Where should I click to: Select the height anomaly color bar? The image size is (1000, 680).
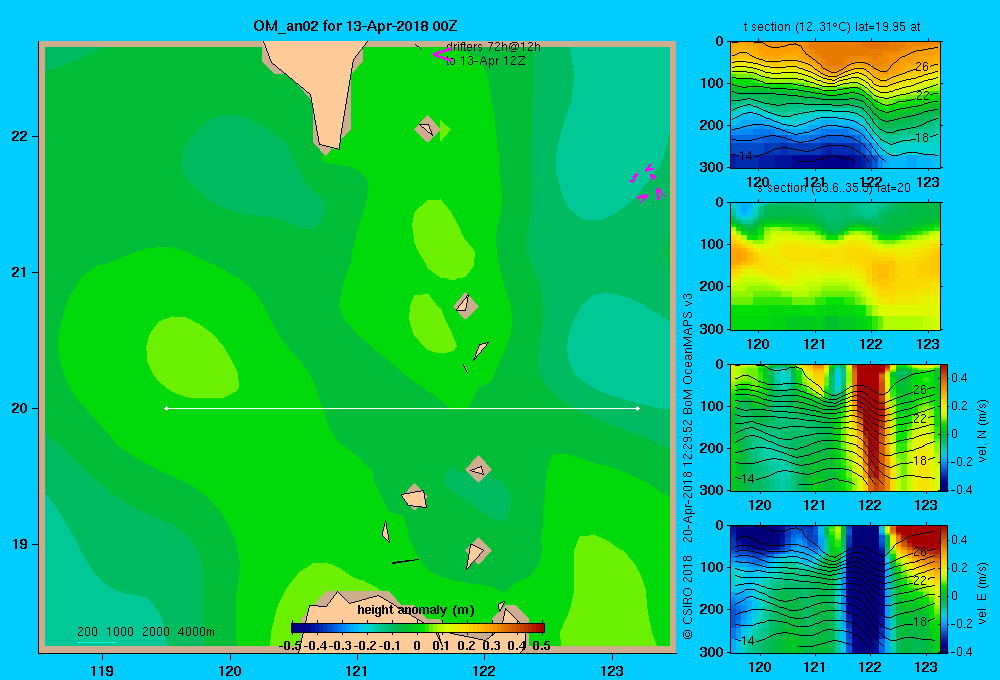pyautogui.click(x=418, y=628)
